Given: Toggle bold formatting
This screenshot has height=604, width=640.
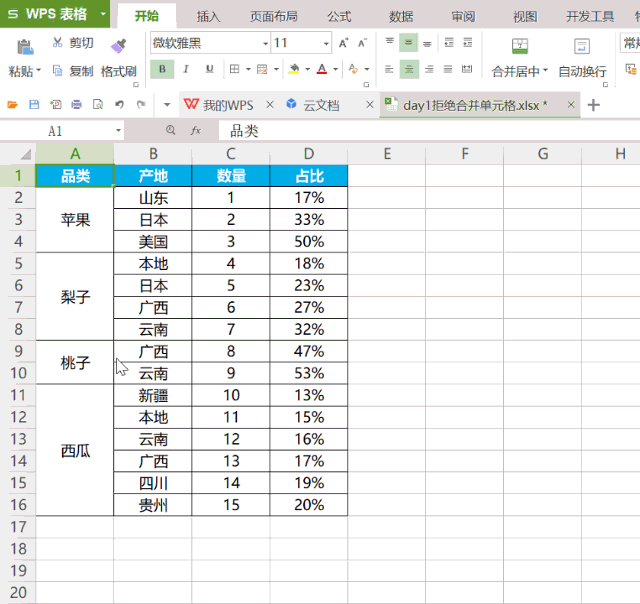Looking at the screenshot, I should (x=162, y=69).
